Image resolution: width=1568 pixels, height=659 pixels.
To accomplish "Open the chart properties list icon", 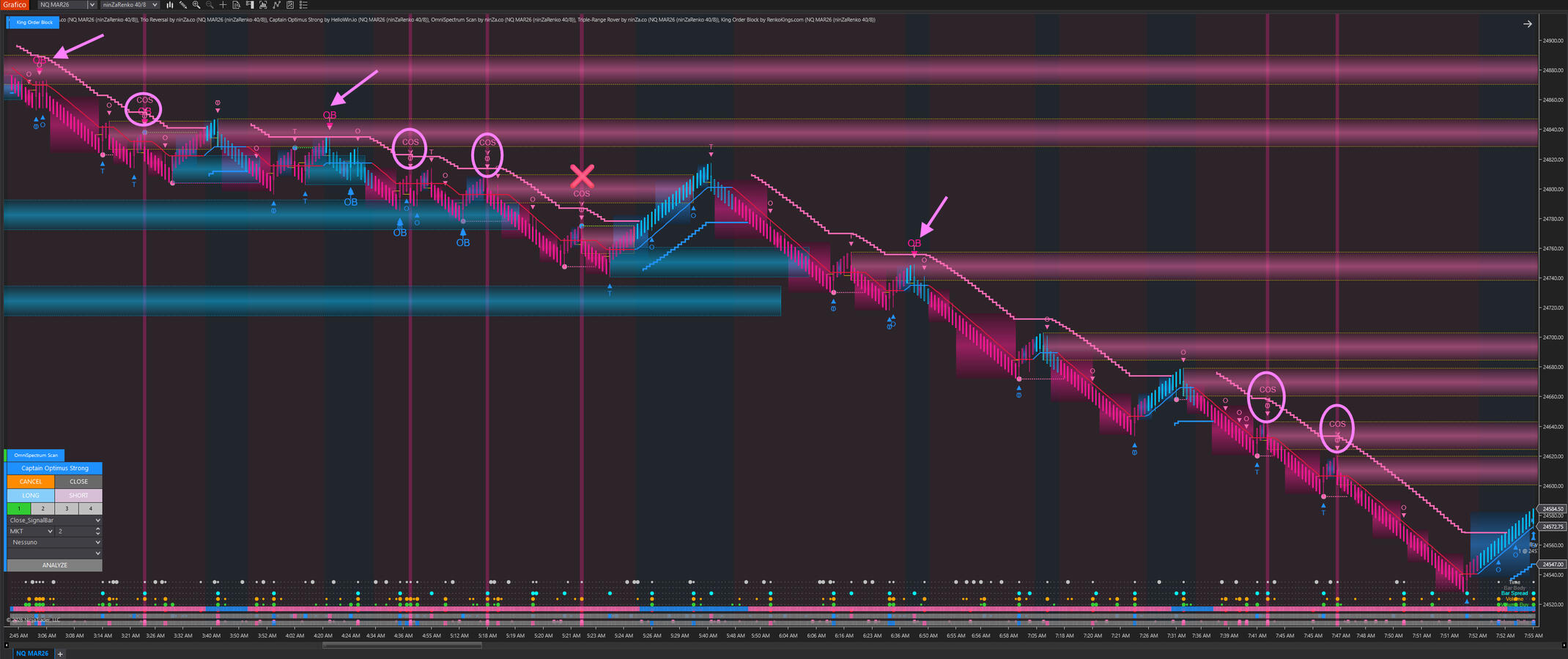I will click(303, 5).
